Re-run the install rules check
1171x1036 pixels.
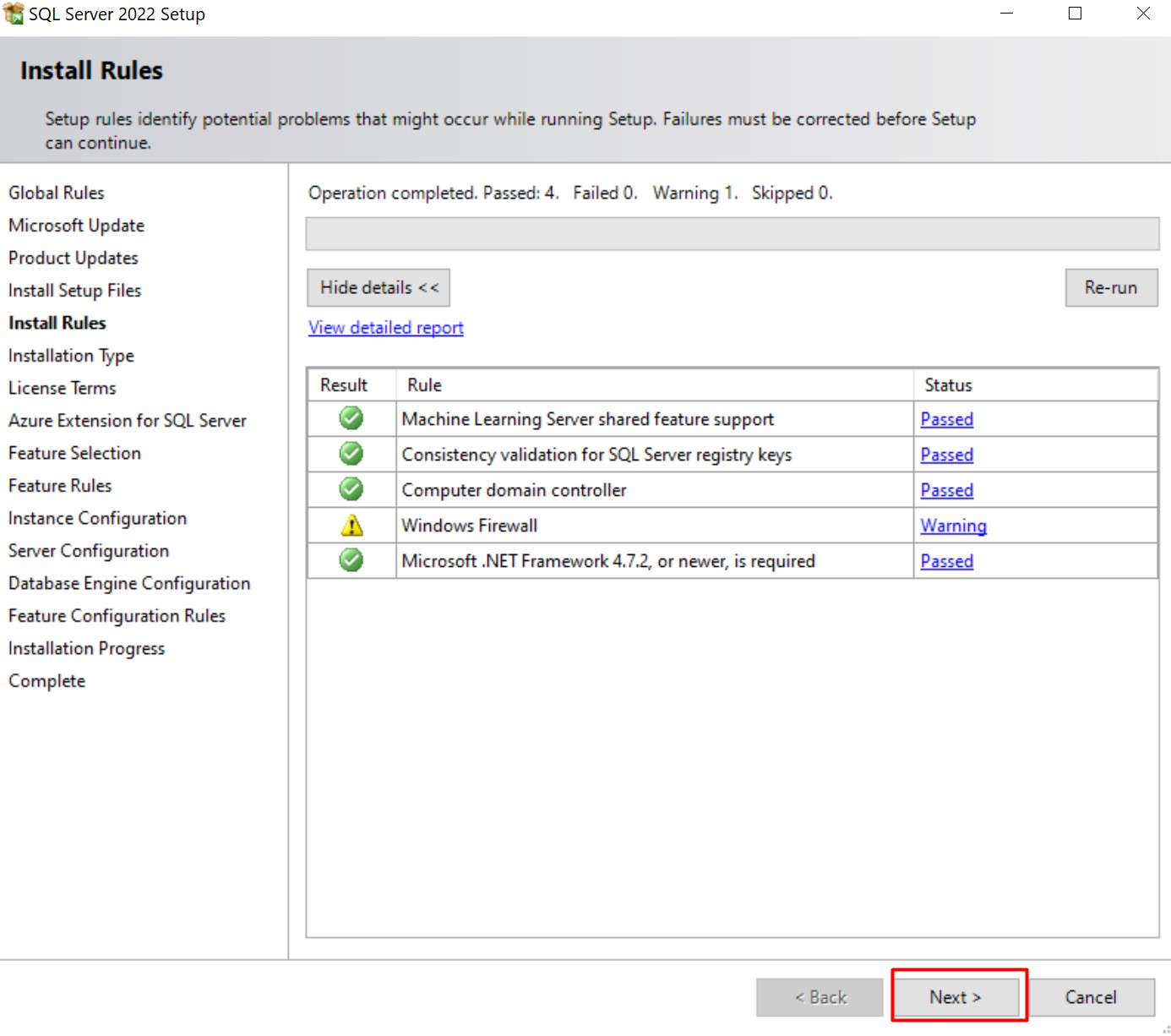(x=1111, y=287)
